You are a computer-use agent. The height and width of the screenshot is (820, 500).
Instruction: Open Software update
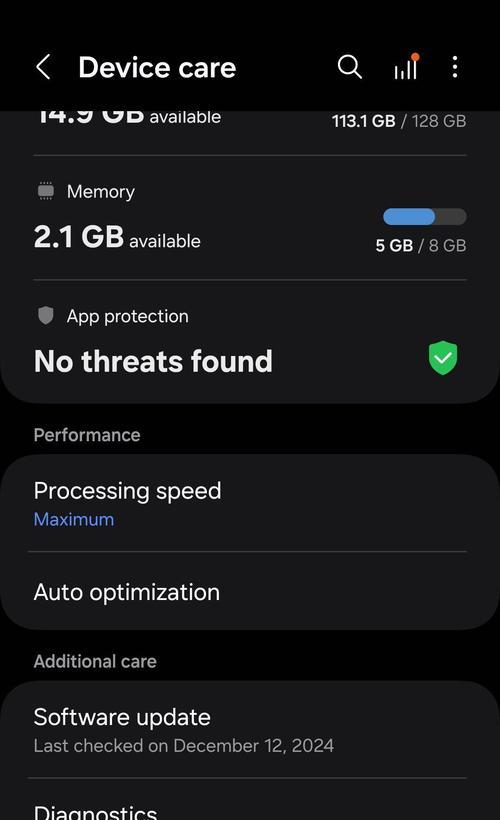point(250,730)
